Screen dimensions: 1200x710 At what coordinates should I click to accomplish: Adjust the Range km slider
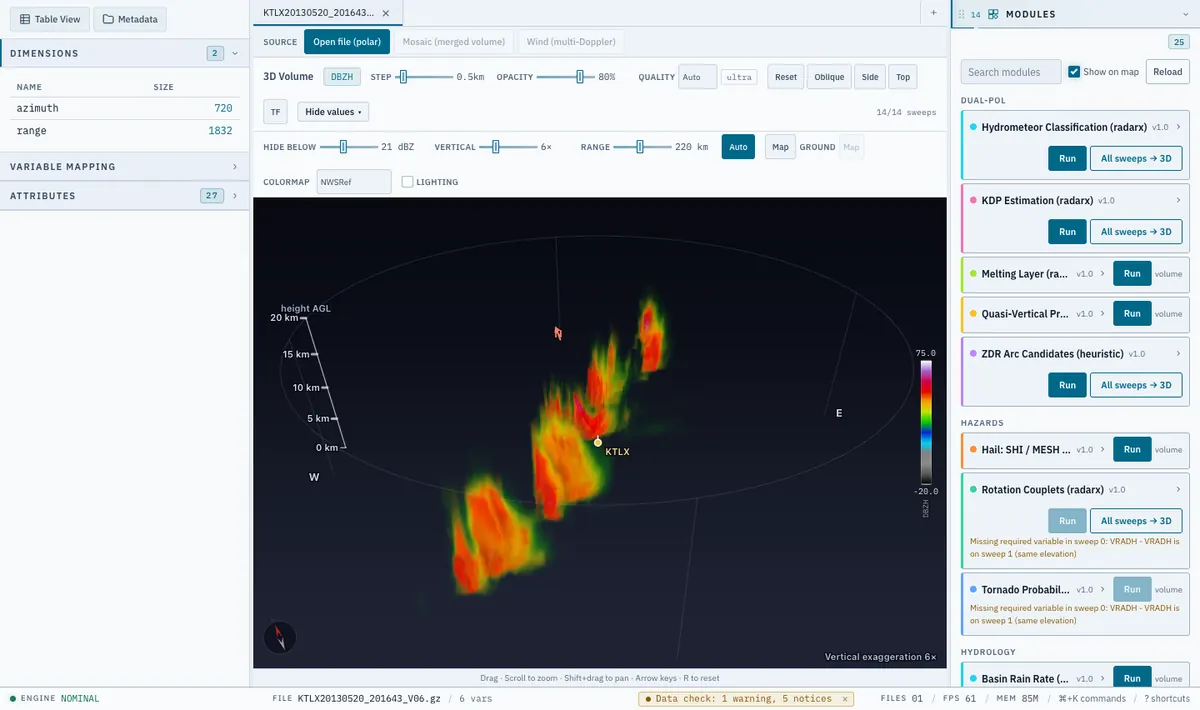point(642,147)
